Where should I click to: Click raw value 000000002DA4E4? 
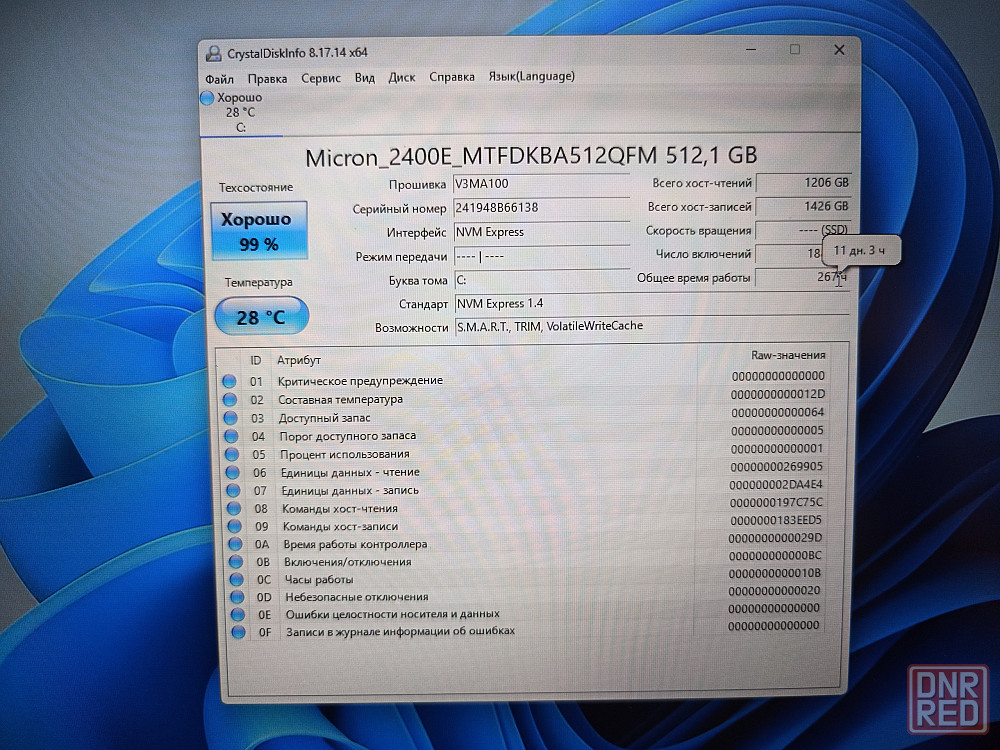pos(776,485)
